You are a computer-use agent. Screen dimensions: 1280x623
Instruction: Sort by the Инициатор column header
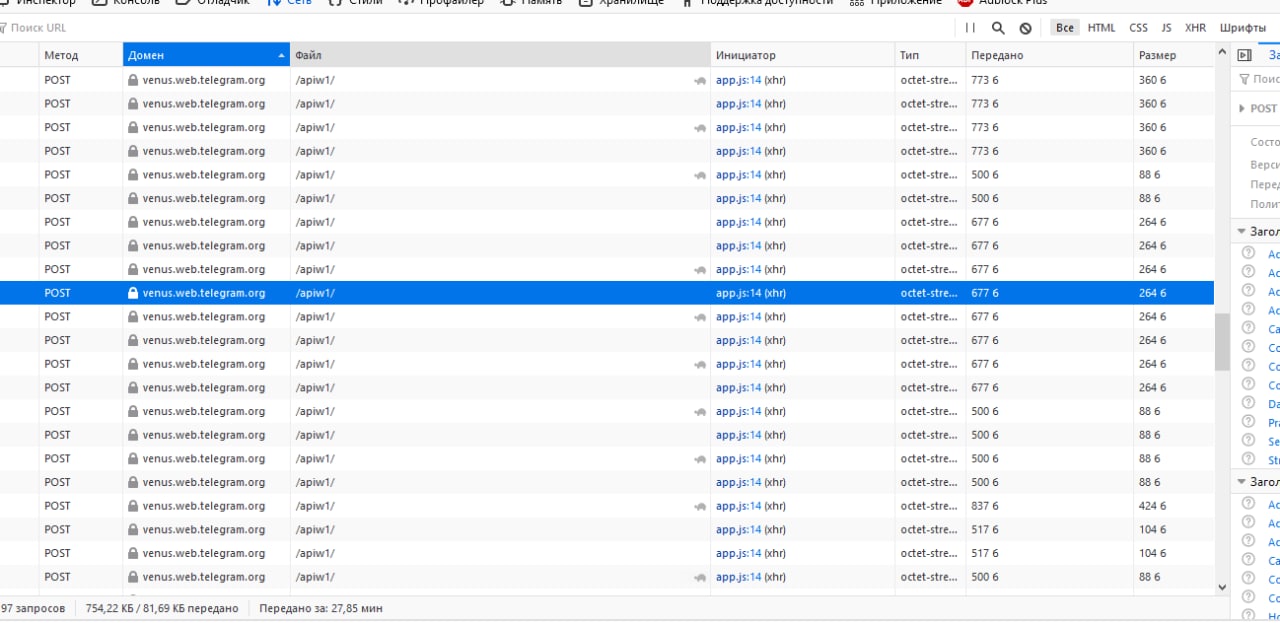pyautogui.click(x=803, y=55)
